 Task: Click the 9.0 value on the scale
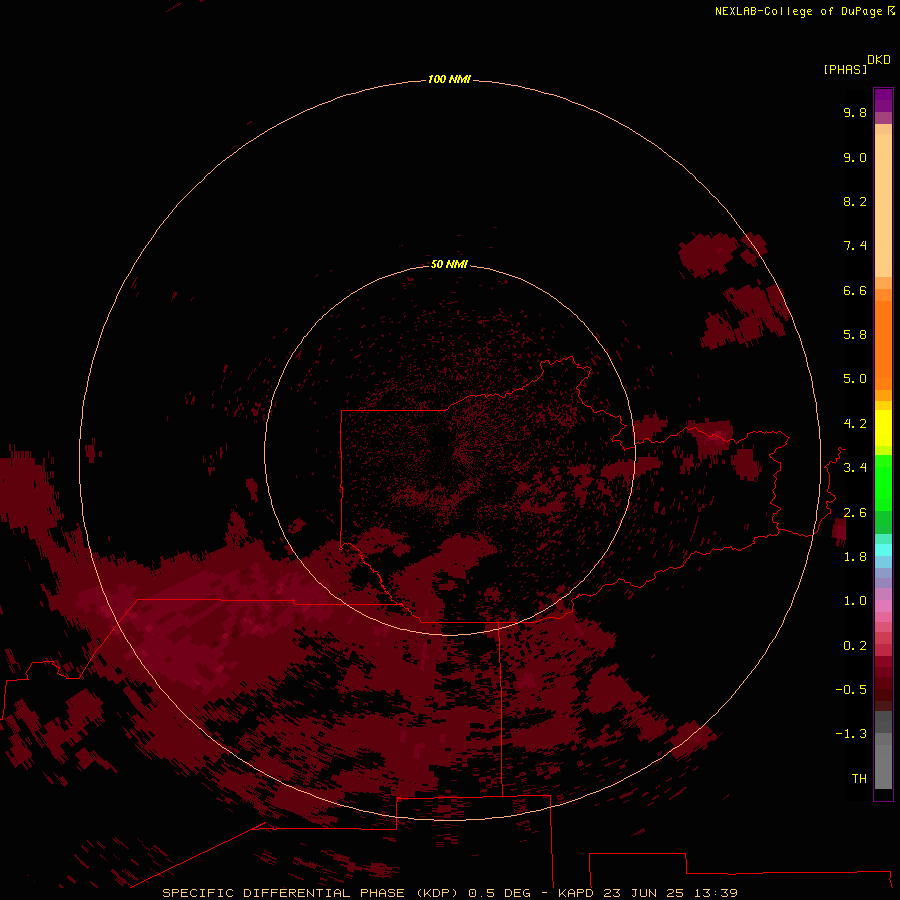coord(855,157)
